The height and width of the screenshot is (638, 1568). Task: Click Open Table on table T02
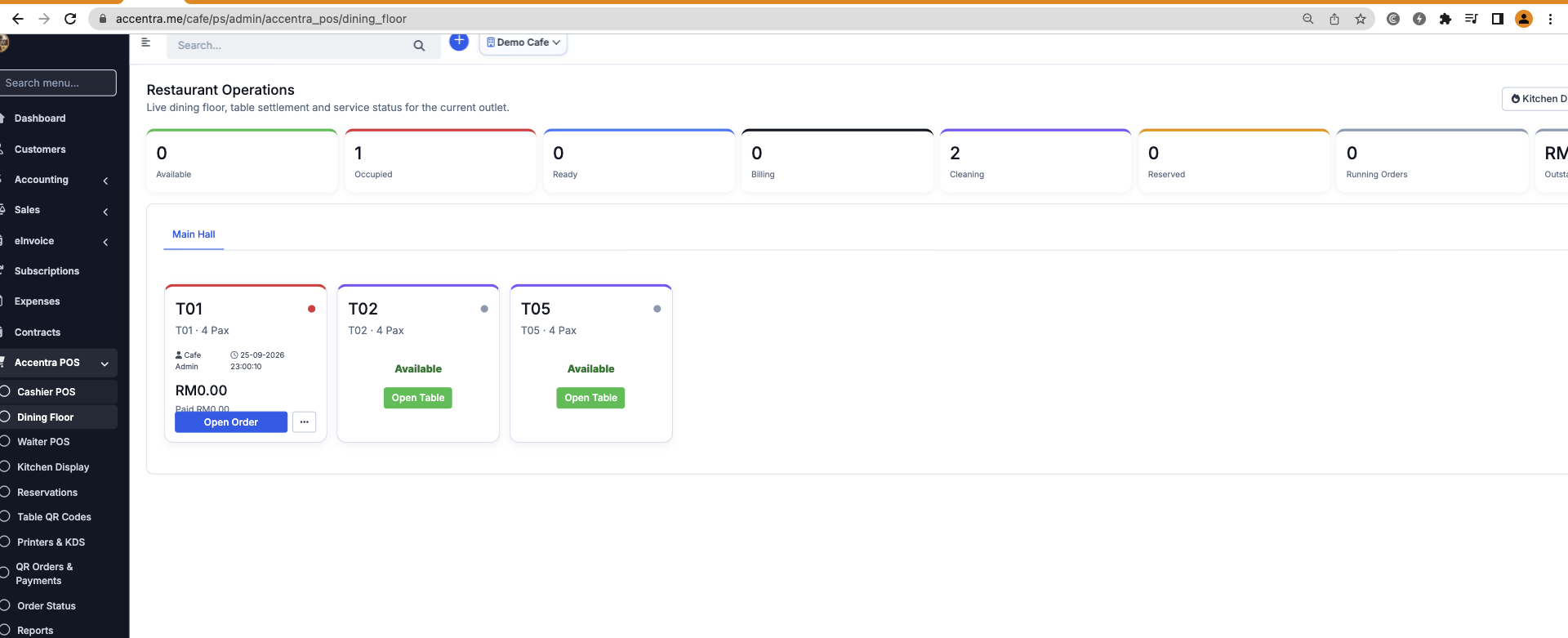pyautogui.click(x=418, y=398)
